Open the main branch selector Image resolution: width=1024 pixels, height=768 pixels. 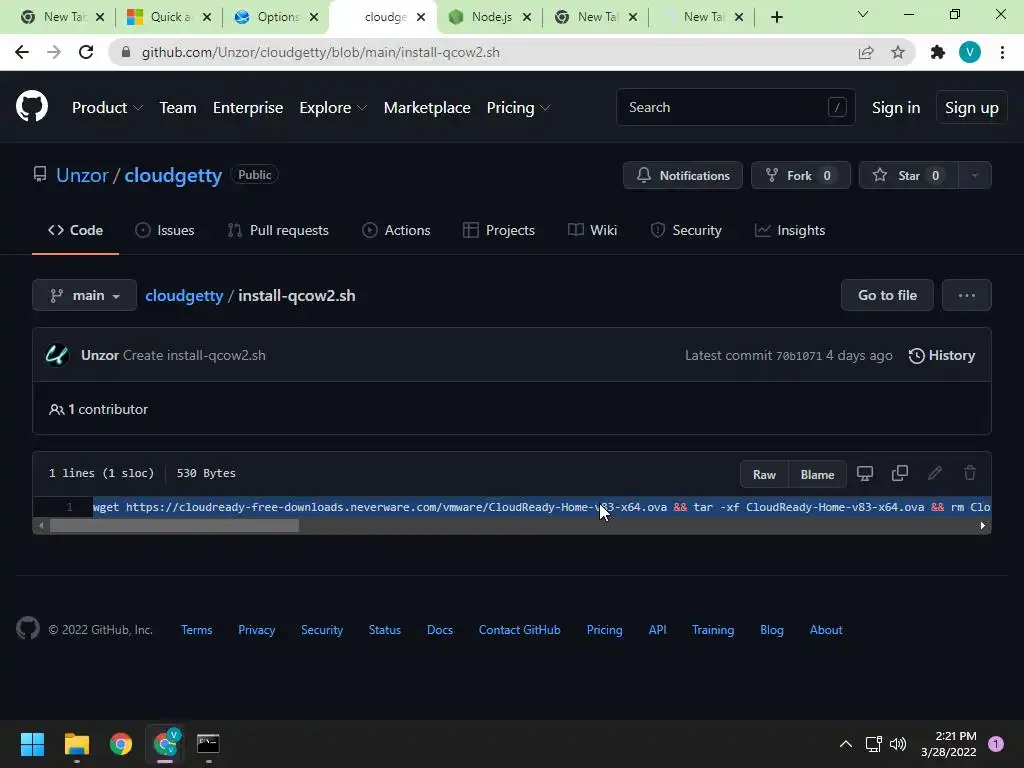[84, 295]
